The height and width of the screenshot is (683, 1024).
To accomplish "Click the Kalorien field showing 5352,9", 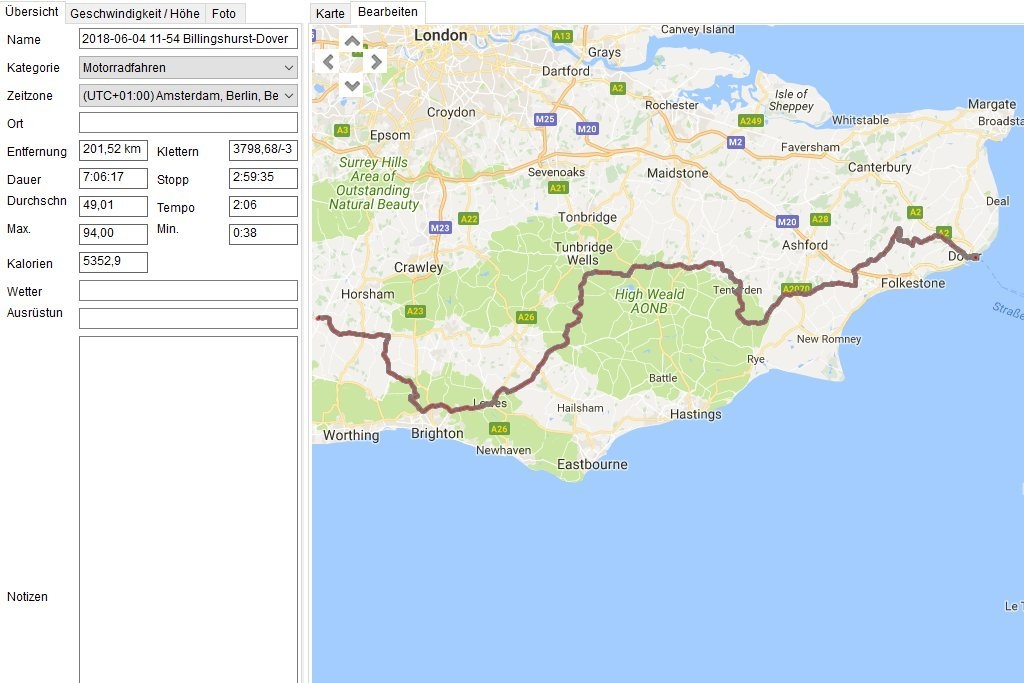I will click(x=113, y=263).
